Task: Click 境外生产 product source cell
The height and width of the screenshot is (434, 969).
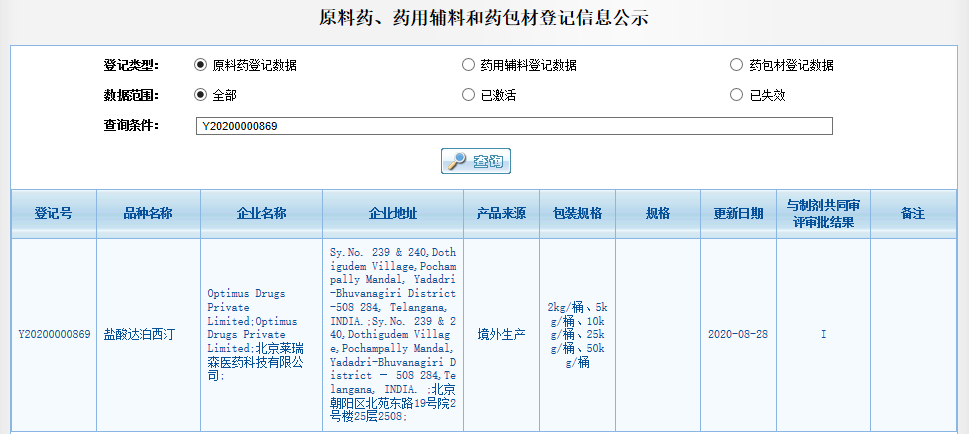Action: (501, 334)
